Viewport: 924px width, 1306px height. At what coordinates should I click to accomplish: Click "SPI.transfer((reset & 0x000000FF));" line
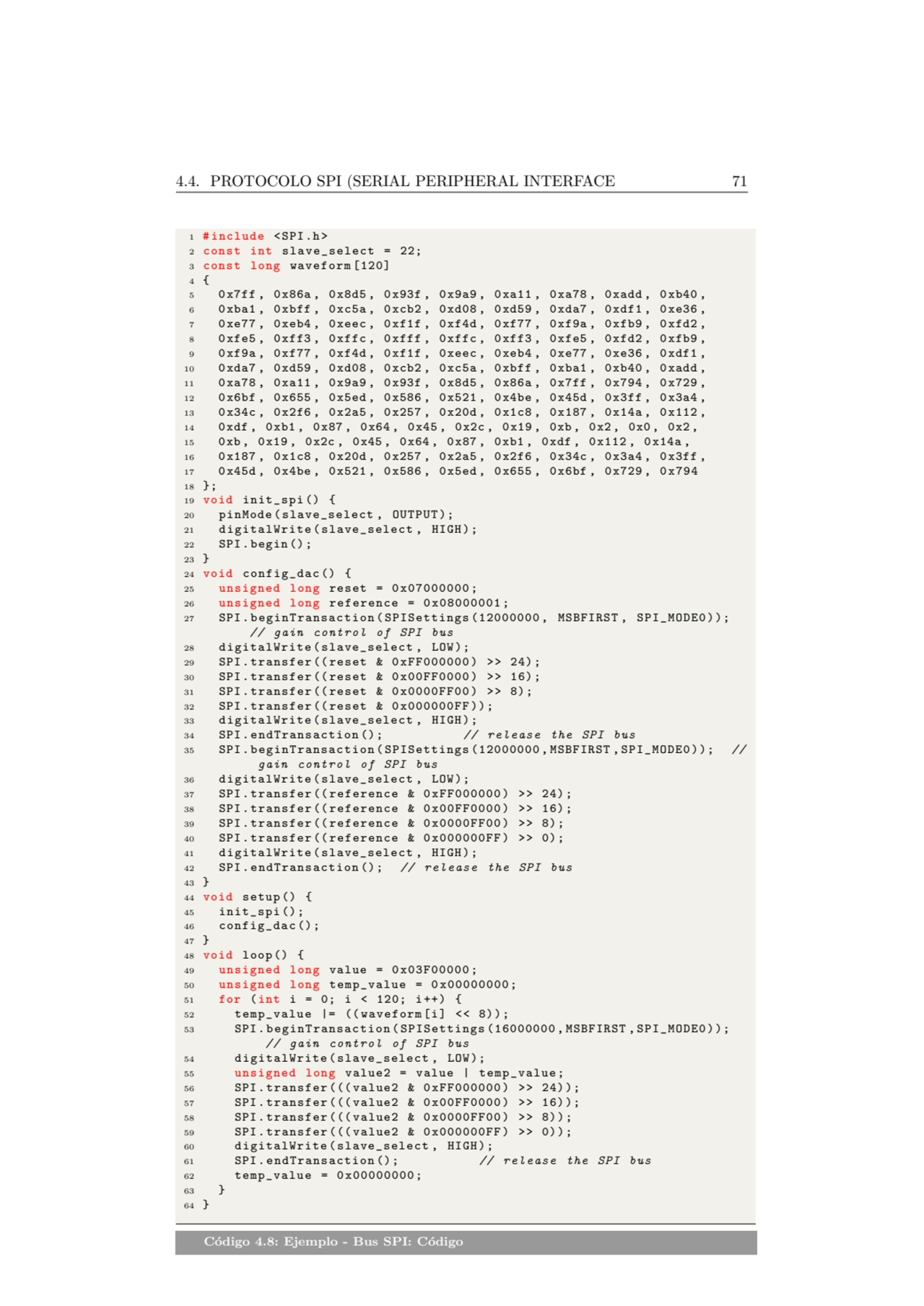356,706
